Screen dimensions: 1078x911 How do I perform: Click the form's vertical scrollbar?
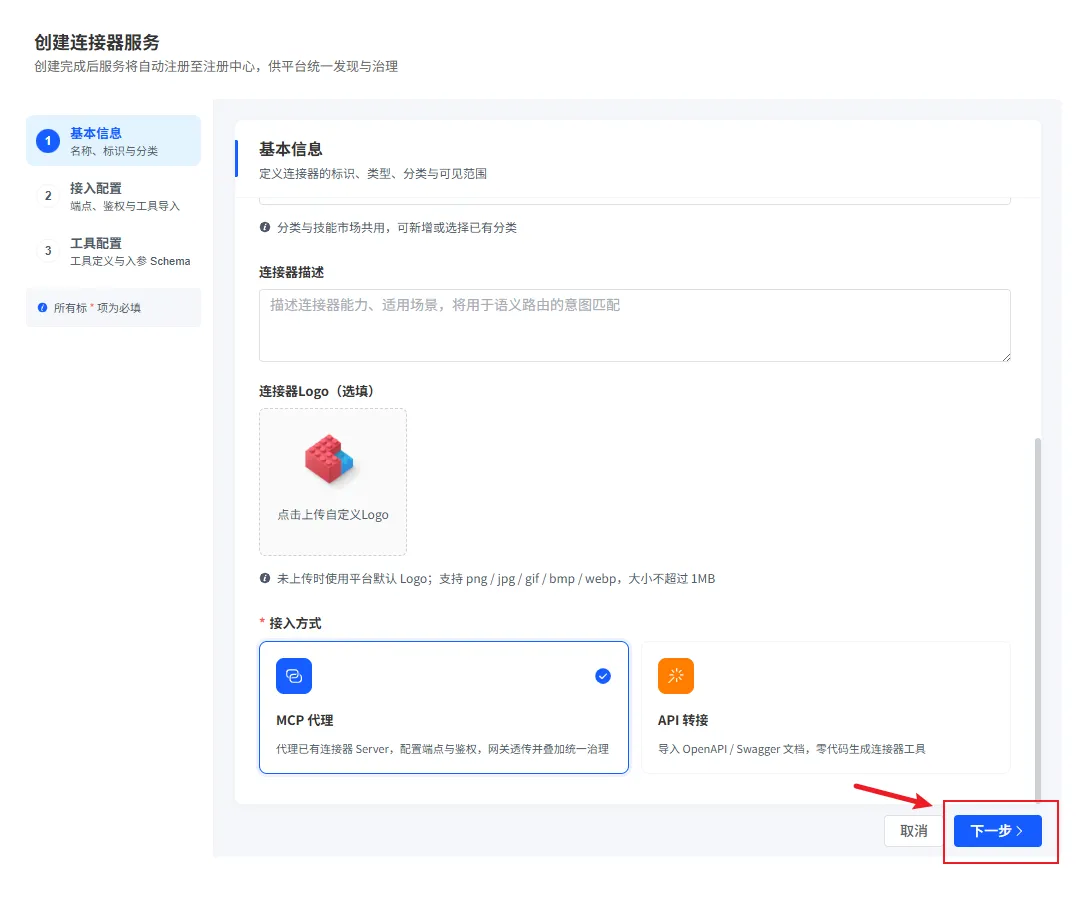pyautogui.click(x=1037, y=619)
